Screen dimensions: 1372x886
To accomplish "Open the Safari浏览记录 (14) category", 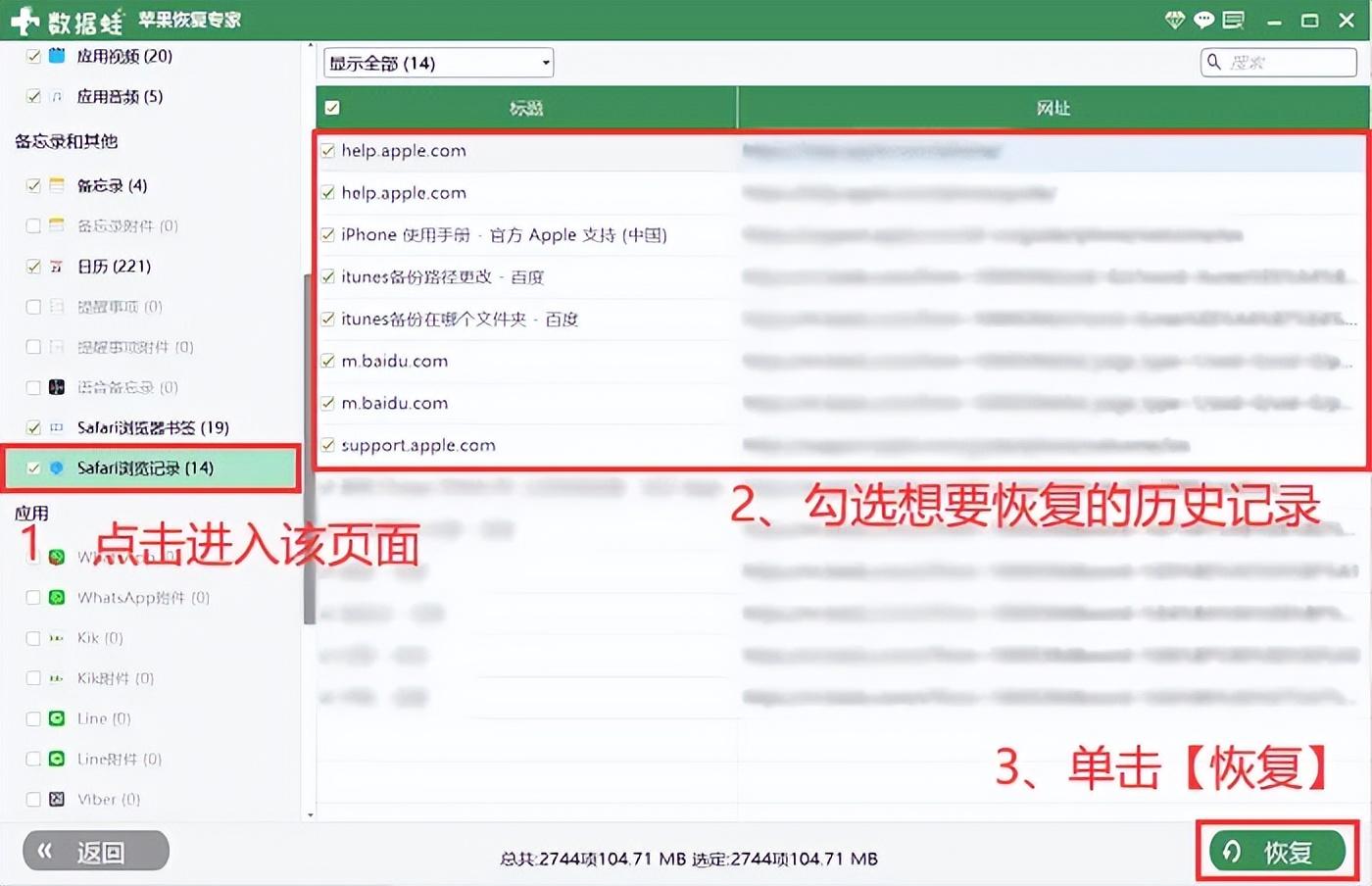I will (x=145, y=468).
